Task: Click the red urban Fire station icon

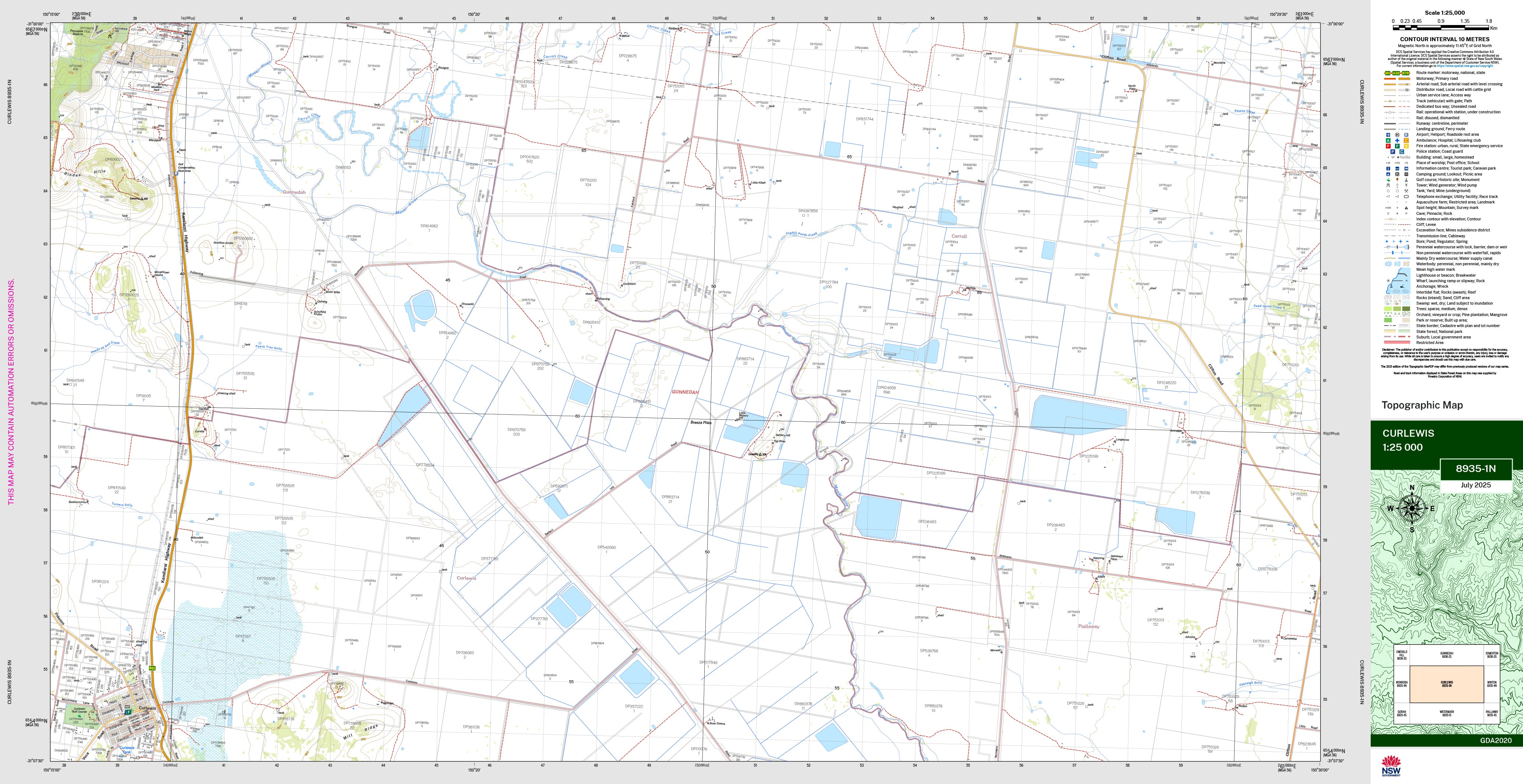Action: [1388, 146]
